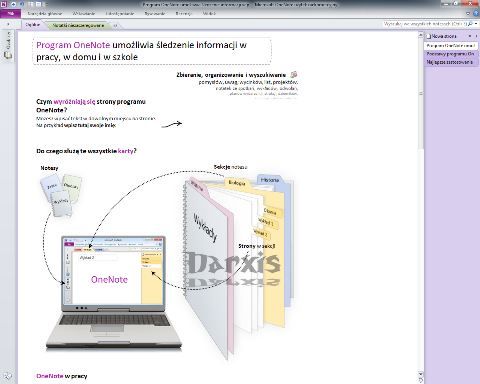Create a new section with the star tab
Viewport: 480px width, 384px height.
pyautogui.click(x=115, y=25)
